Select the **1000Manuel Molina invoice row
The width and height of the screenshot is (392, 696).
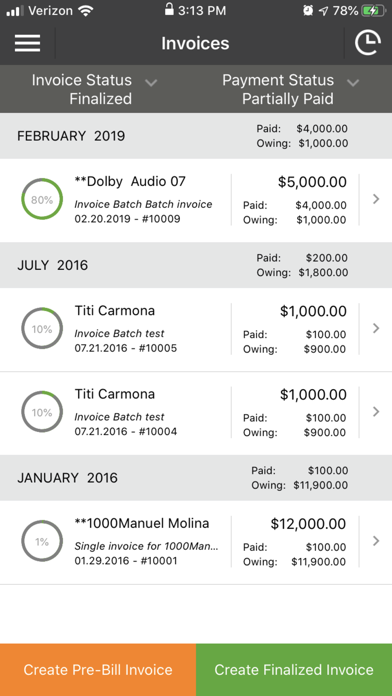196,542
